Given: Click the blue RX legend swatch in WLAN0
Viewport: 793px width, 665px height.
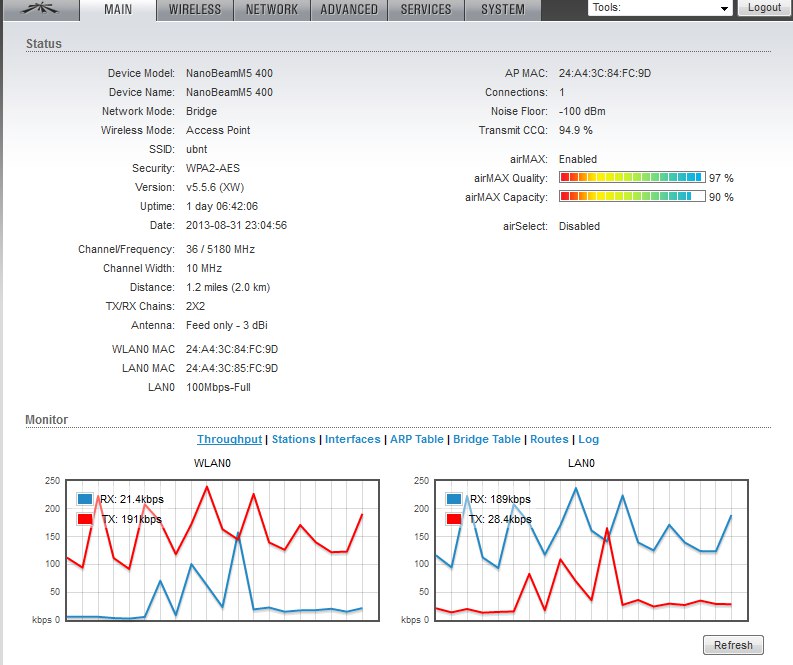Looking at the screenshot, I should pos(84,499).
